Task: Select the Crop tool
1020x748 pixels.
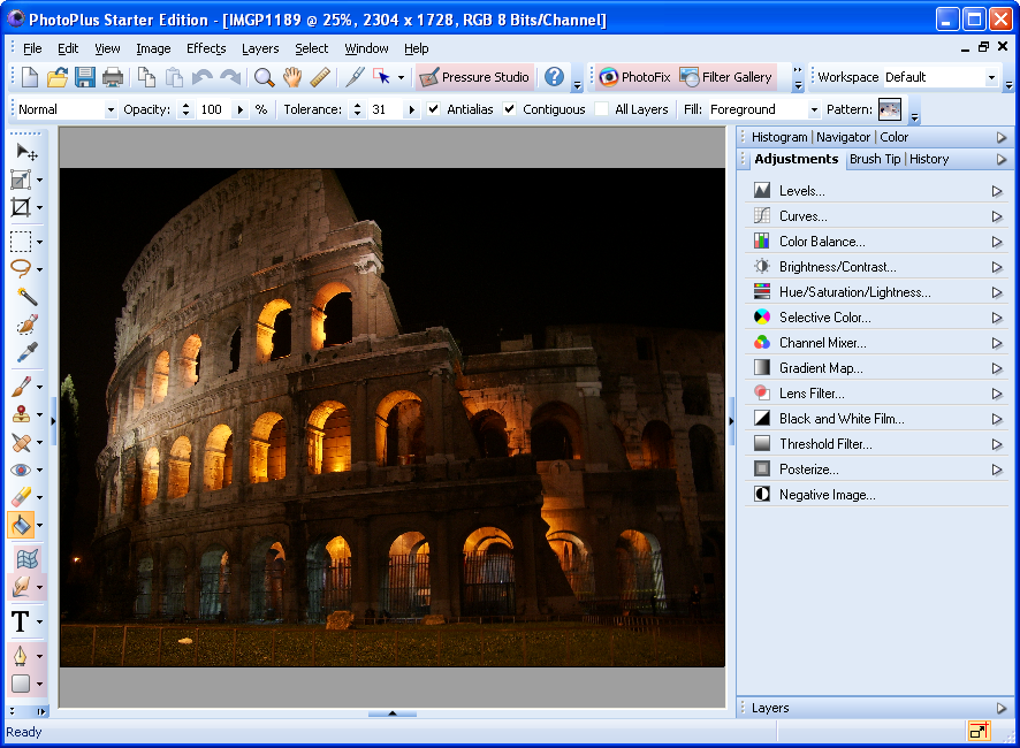Action: (x=21, y=207)
